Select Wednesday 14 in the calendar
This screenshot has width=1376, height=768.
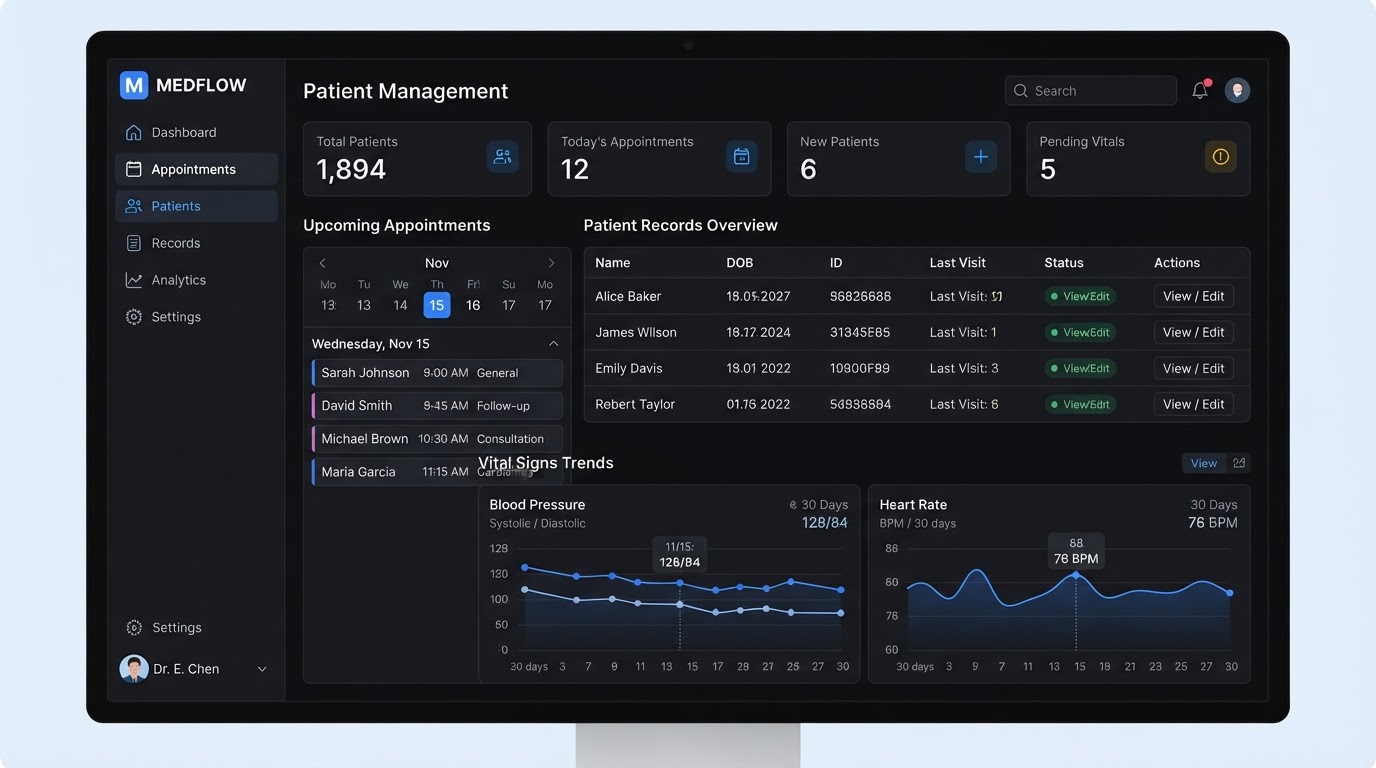[x=400, y=305]
